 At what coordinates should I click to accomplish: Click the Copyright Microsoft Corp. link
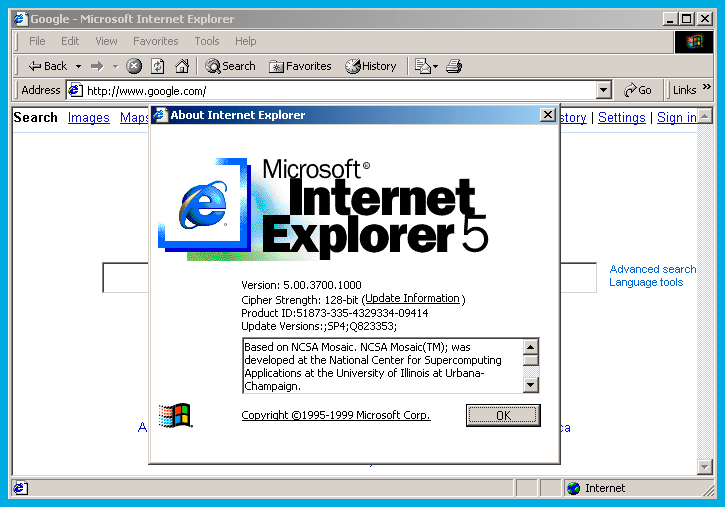pos(336,415)
